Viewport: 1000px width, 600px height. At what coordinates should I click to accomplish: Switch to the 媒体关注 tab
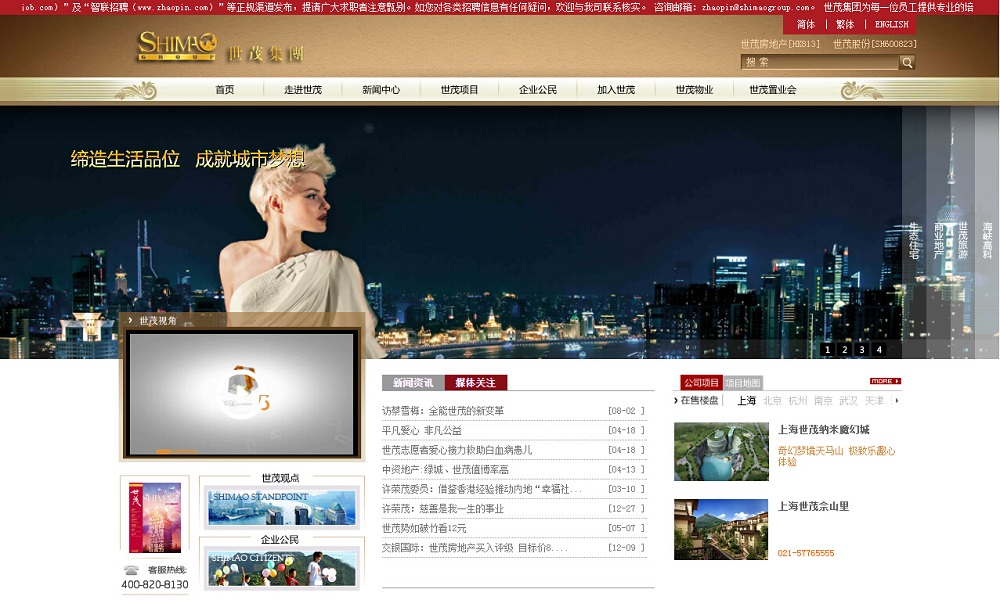click(x=476, y=383)
